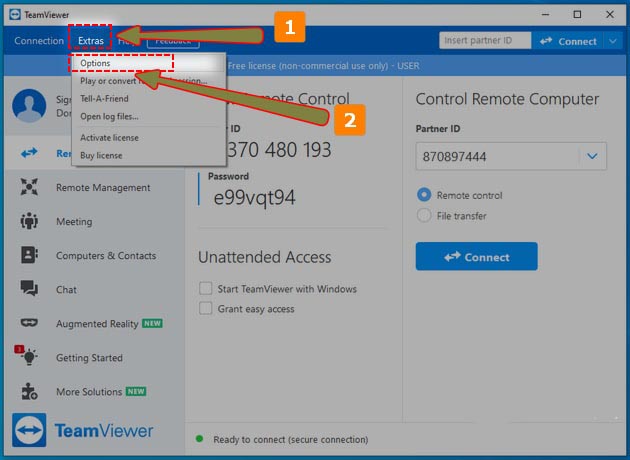Click the NEW badge beside More Solutions
Image resolution: width=630 pixels, height=460 pixels.
point(136,391)
